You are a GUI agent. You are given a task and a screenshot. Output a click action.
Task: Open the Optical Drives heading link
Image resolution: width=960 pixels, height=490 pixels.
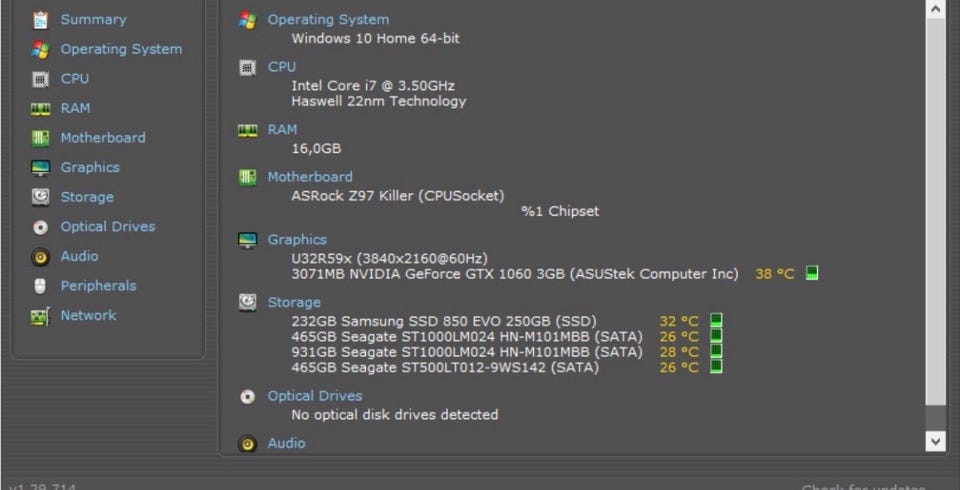315,396
